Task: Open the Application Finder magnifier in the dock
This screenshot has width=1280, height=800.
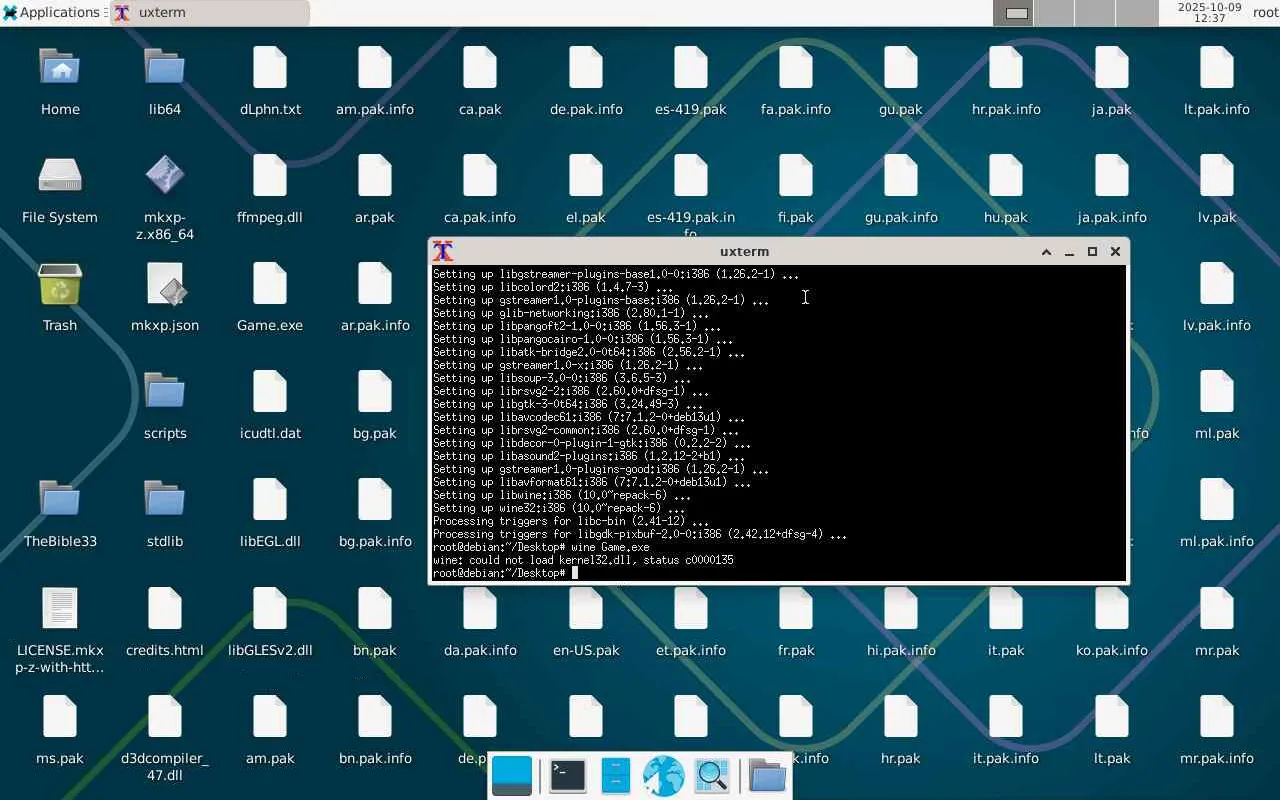Action: click(x=712, y=776)
